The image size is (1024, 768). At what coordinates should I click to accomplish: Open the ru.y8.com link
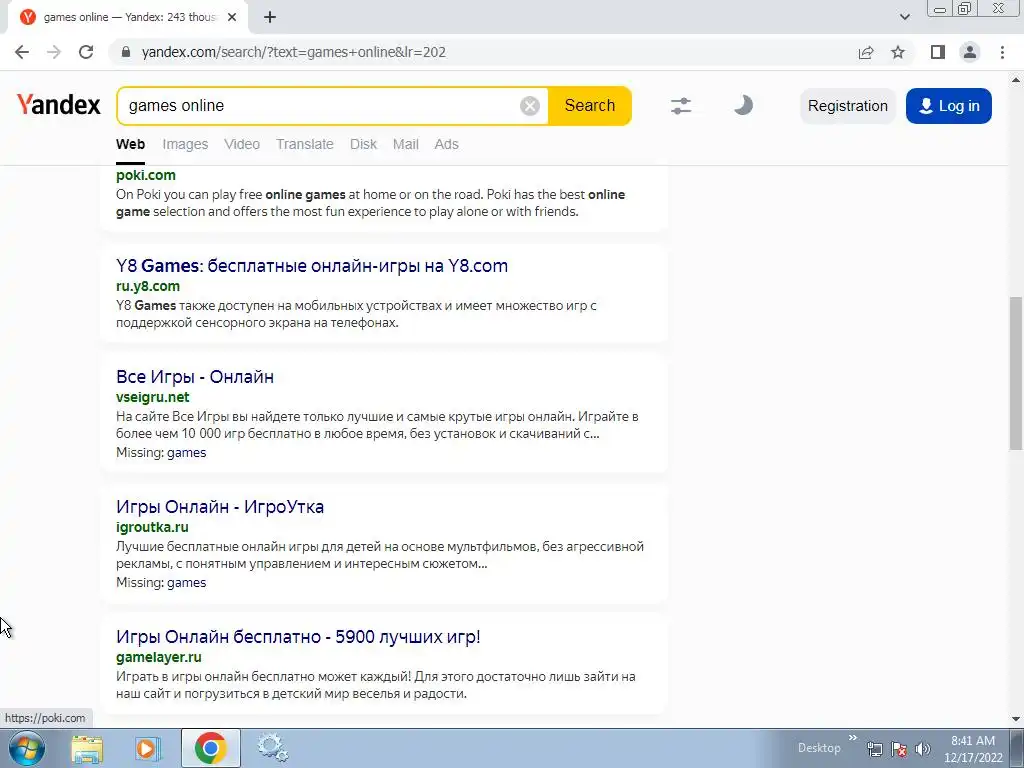click(148, 286)
